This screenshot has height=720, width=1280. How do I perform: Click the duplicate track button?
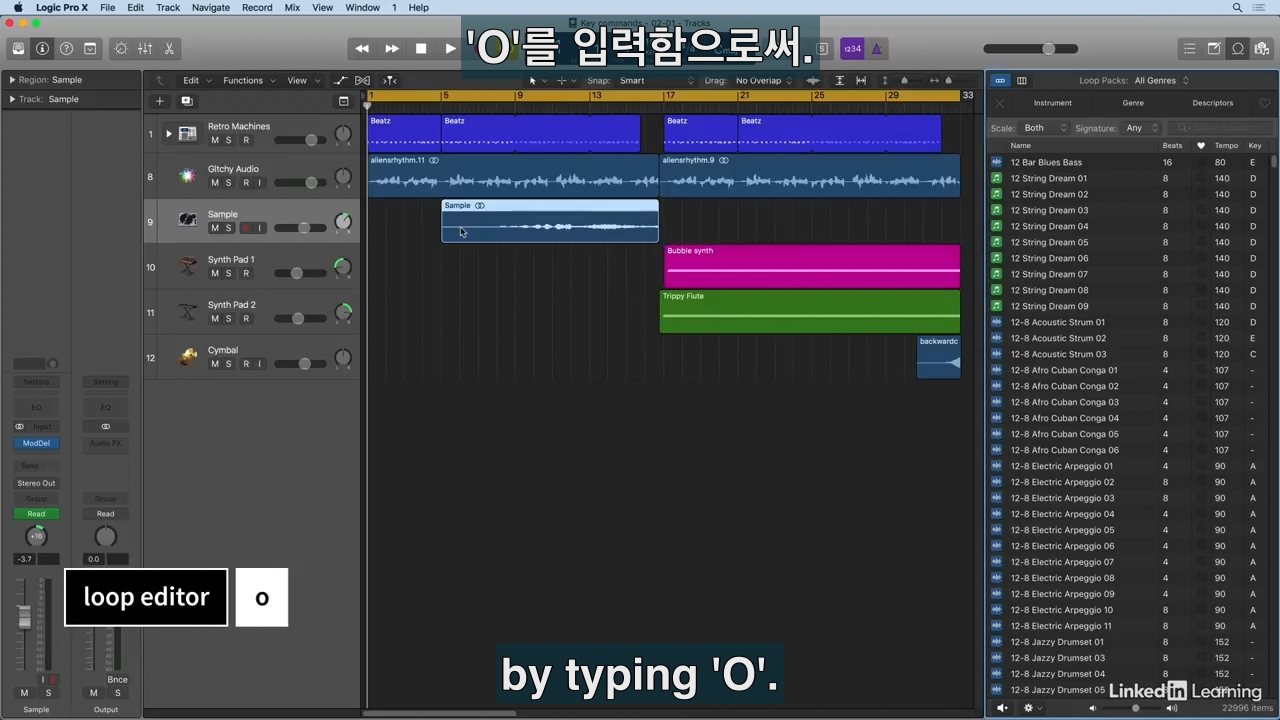pyautogui.click(x=186, y=101)
